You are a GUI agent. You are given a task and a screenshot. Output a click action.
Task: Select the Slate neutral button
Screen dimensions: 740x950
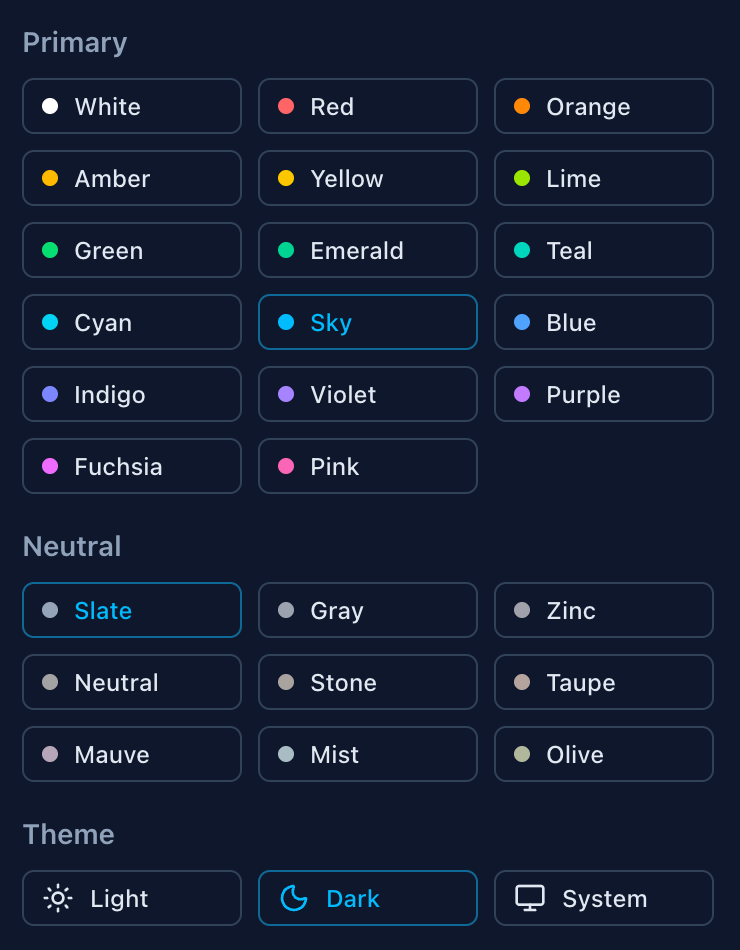(x=131, y=610)
